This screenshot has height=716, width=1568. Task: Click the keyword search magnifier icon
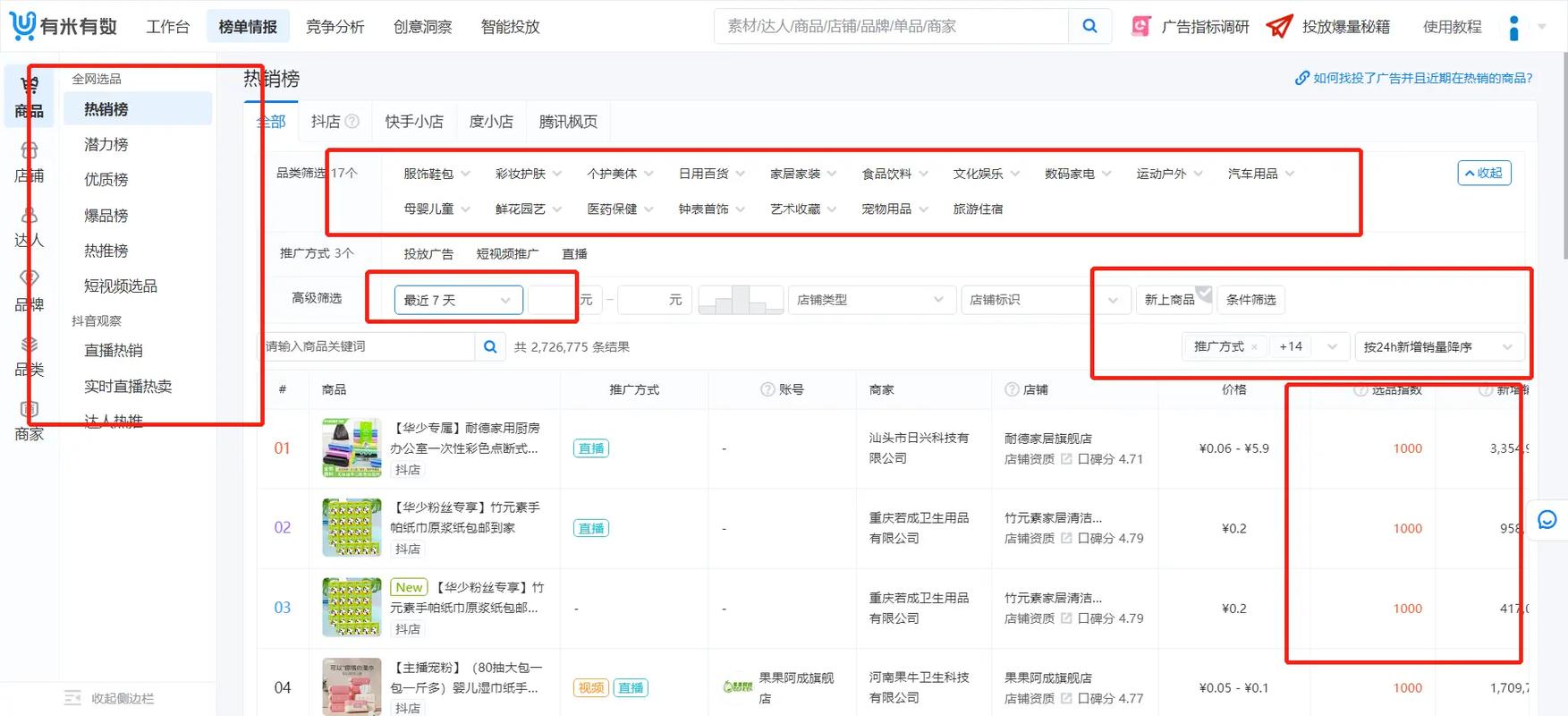tap(490, 346)
